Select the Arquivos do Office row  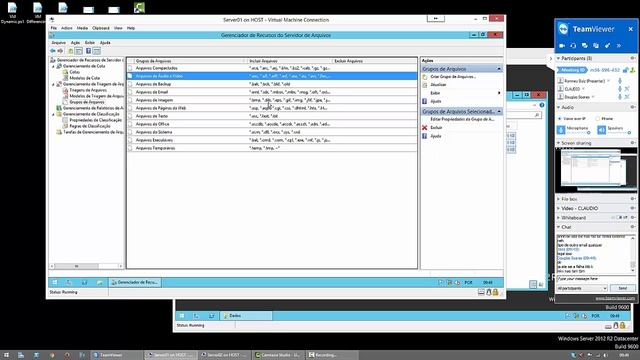(272, 124)
